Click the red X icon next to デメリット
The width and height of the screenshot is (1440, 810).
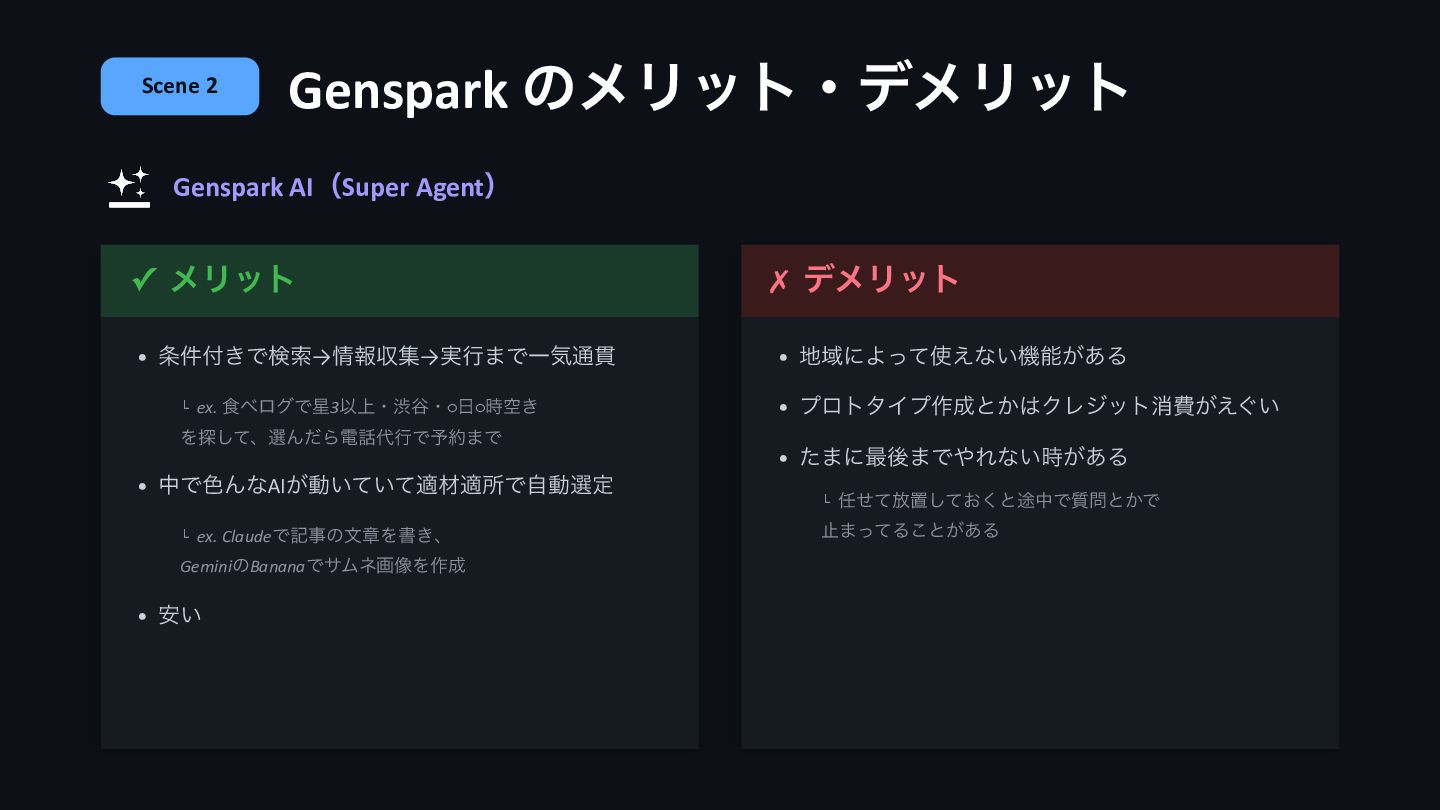[778, 281]
